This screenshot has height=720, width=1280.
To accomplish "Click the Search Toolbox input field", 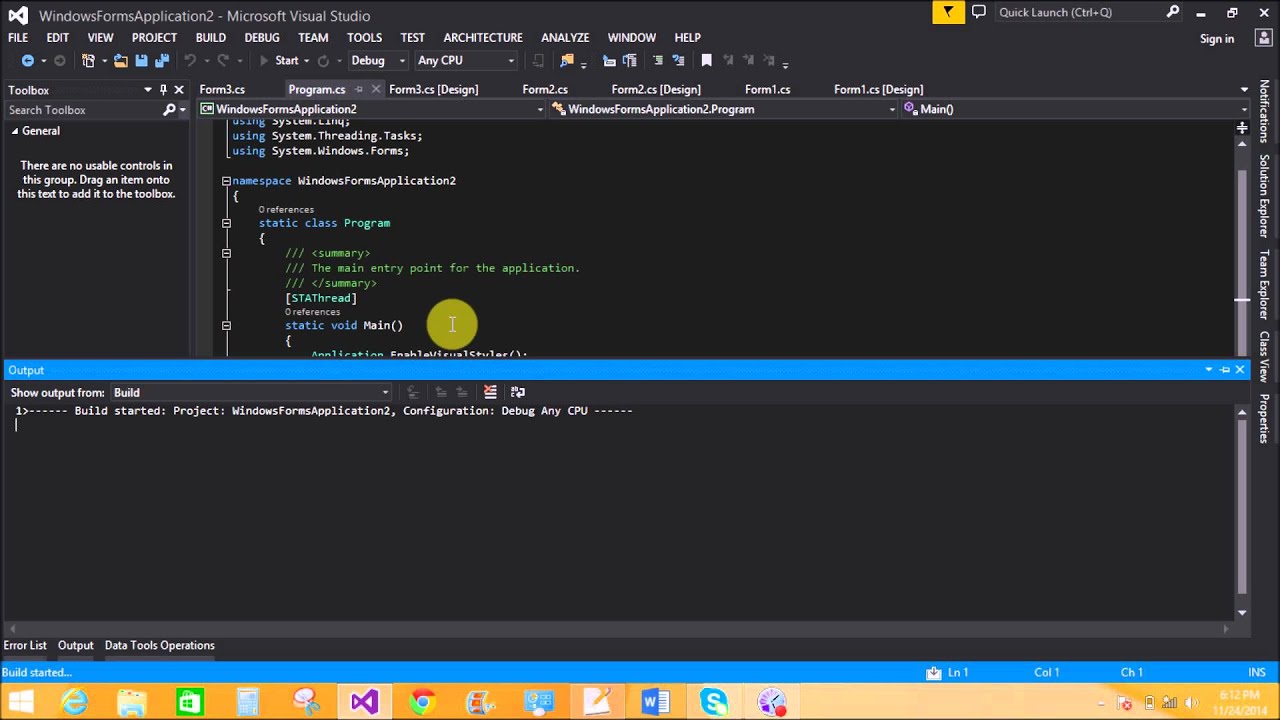I will tap(82, 110).
